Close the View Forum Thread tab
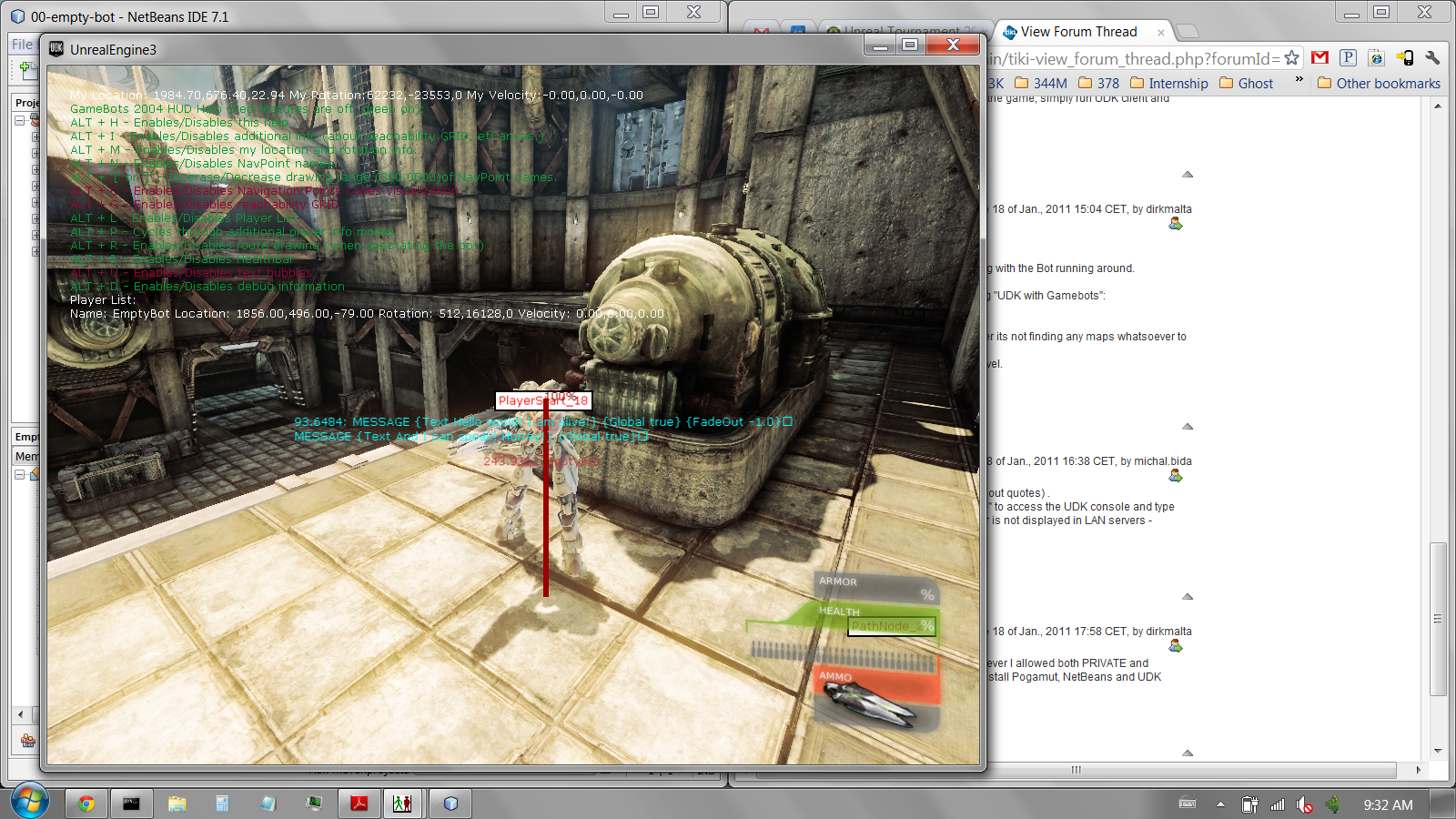 (x=1160, y=32)
